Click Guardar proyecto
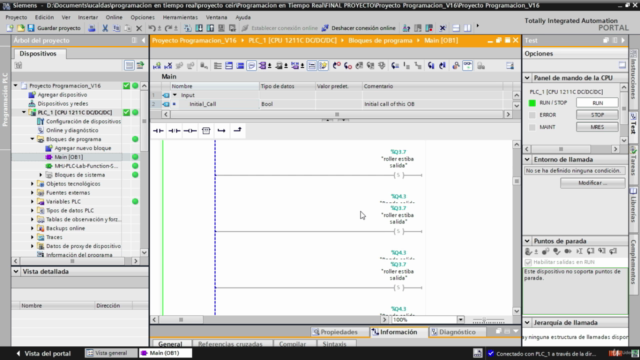This screenshot has width=640, height=360. tap(54, 28)
